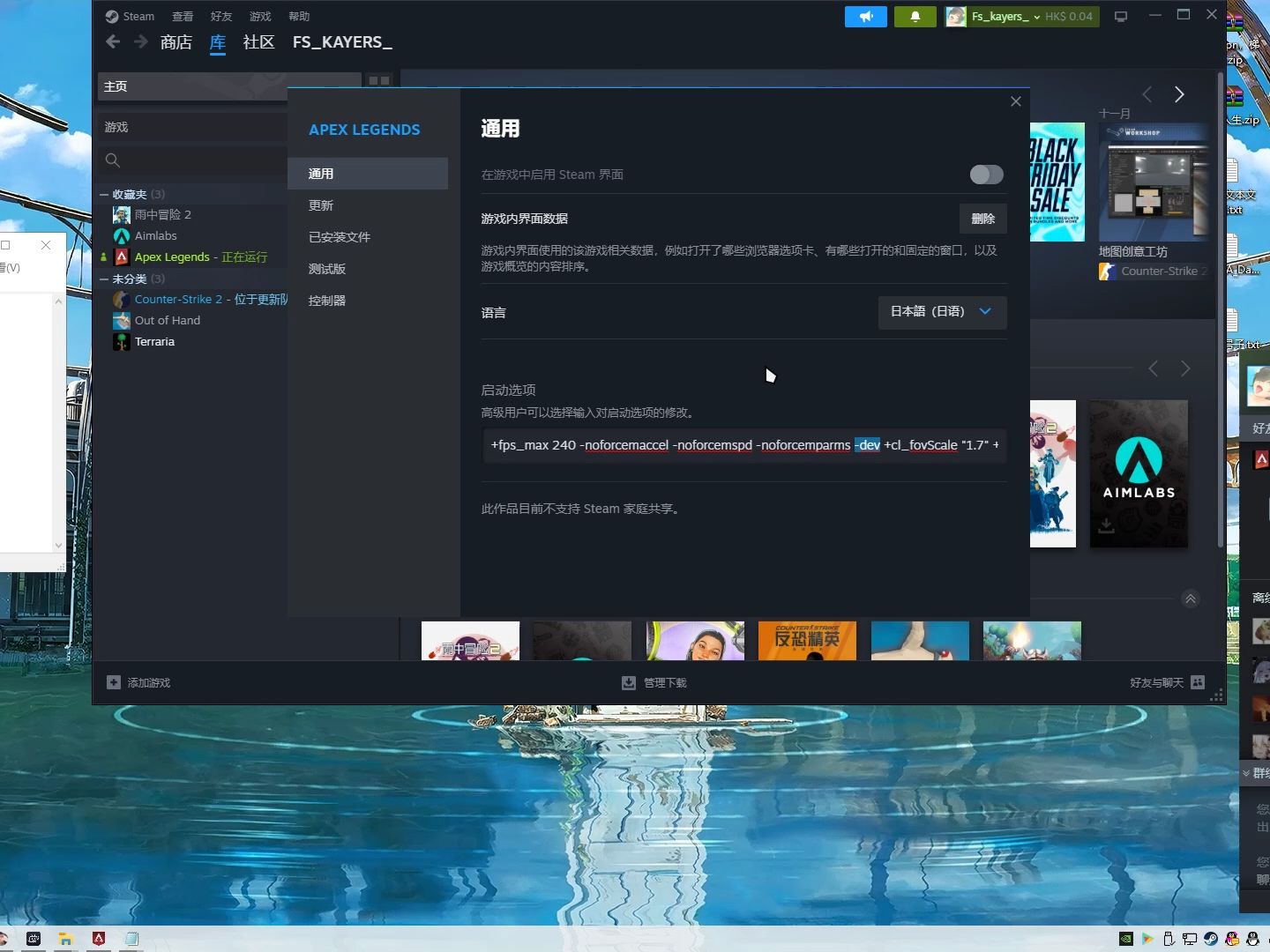The width and height of the screenshot is (1270, 952).
Task: Go back with the navigation arrow
Action: point(113,41)
